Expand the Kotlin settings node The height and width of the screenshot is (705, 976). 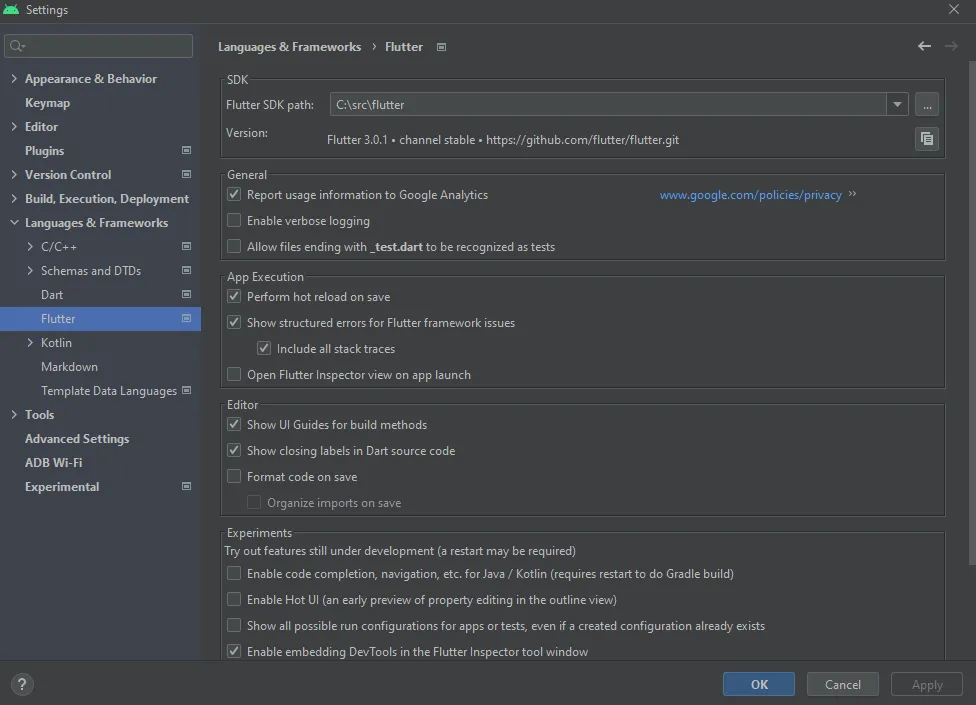pos(30,343)
